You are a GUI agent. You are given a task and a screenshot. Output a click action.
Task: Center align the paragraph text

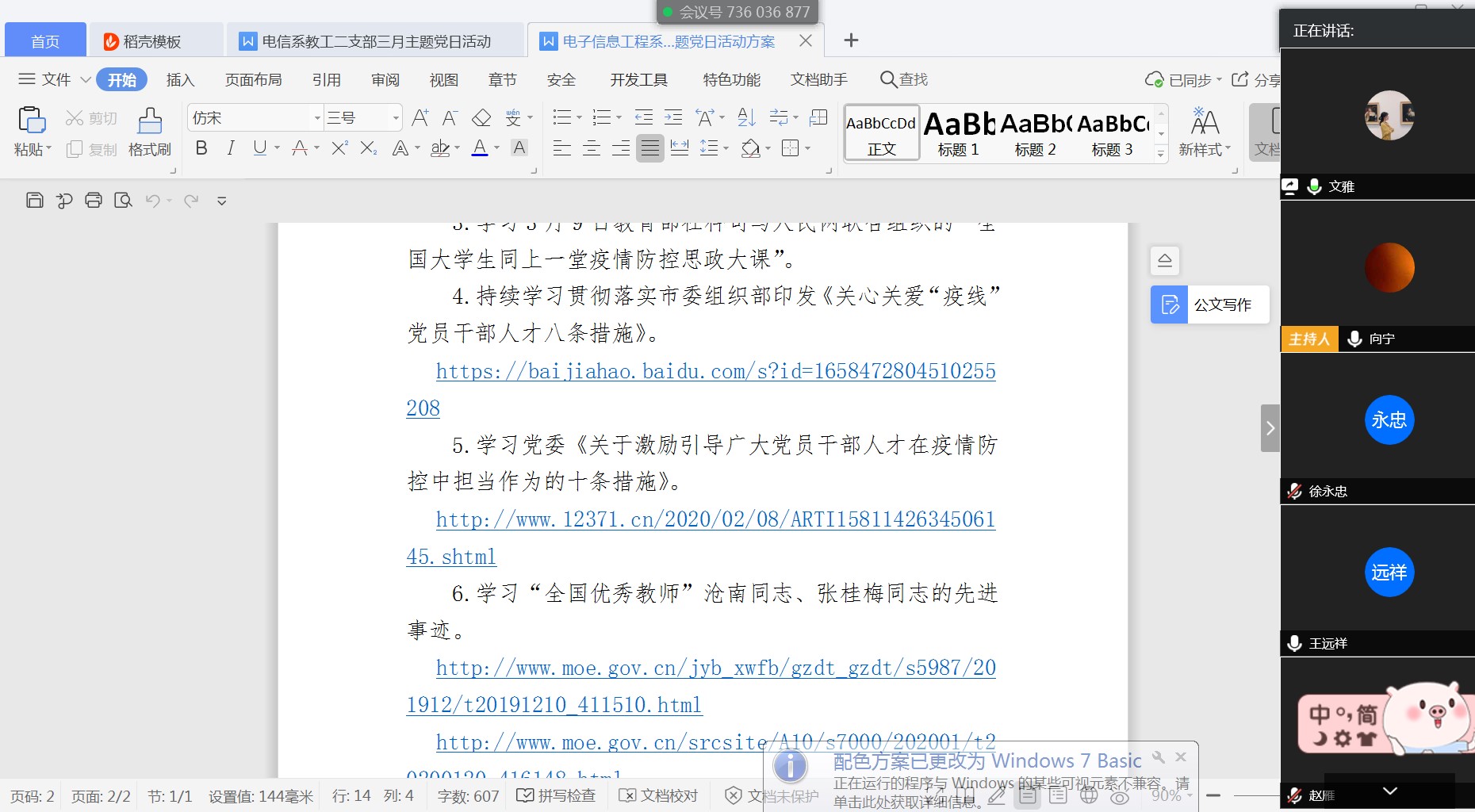click(x=592, y=148)
